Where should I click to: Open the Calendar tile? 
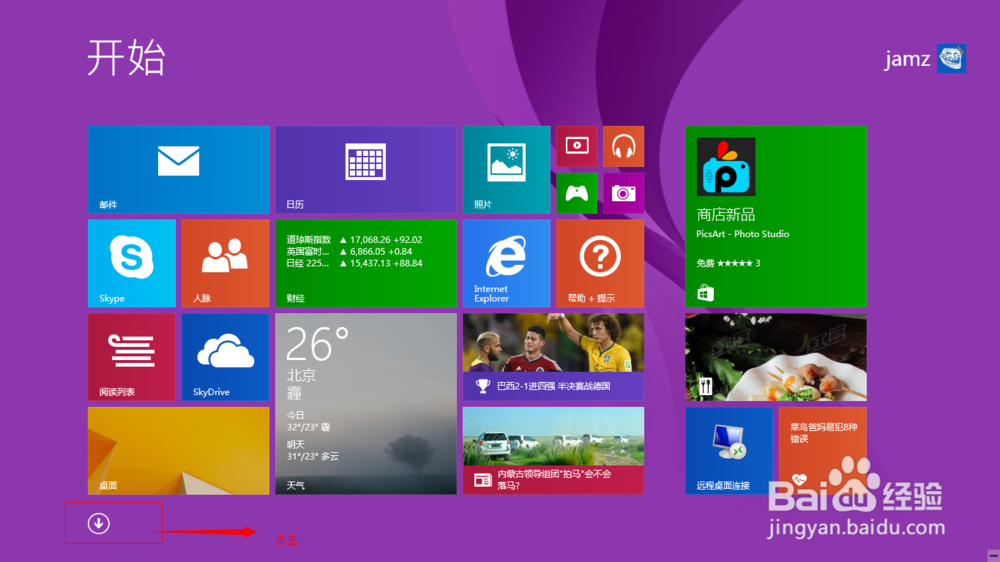(x=365, y=170)
